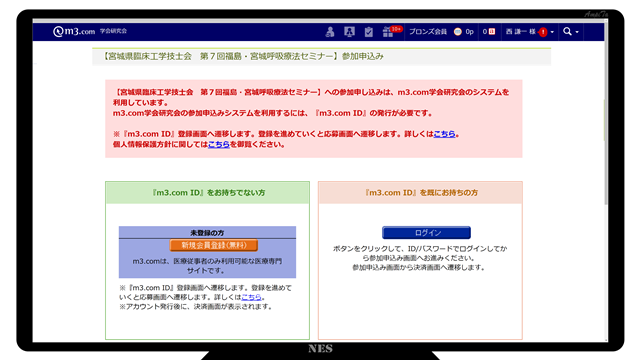Click the magnifying glass search icon
Viewport: 640px width, 360px height.
[567, 31]
